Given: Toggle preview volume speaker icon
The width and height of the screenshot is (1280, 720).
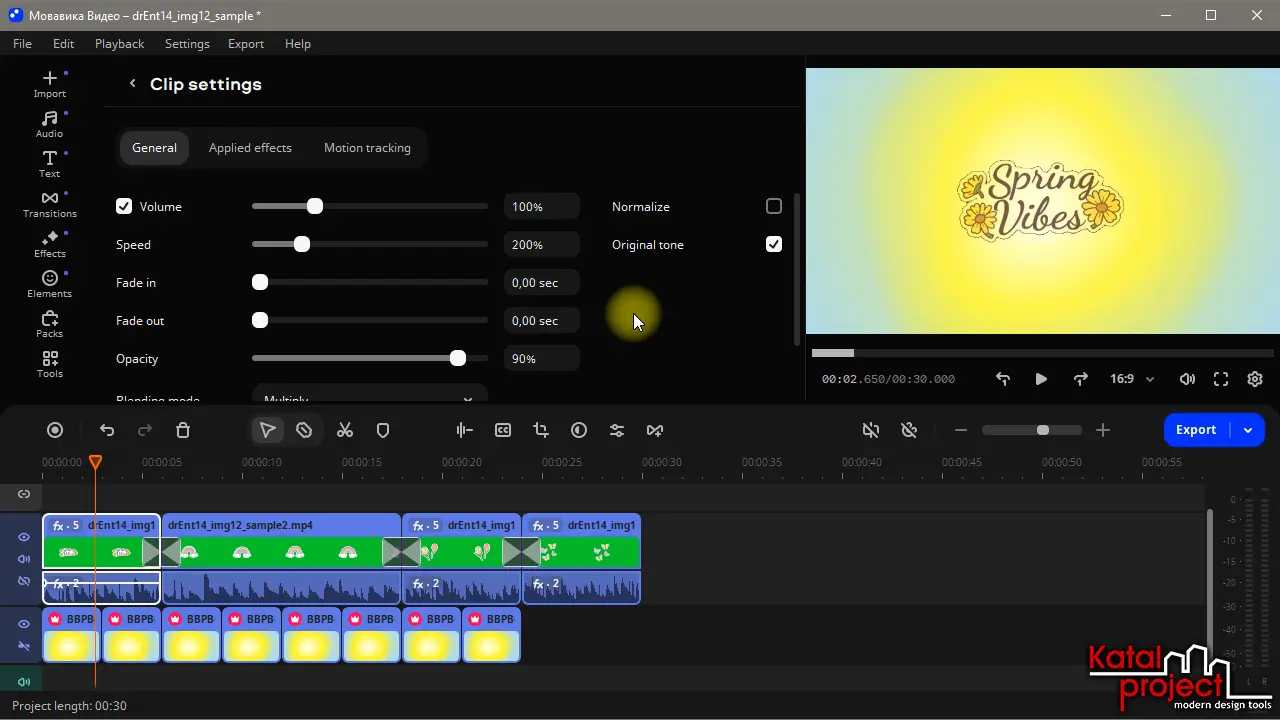Looking at the screenshot, I should 1187,379.
